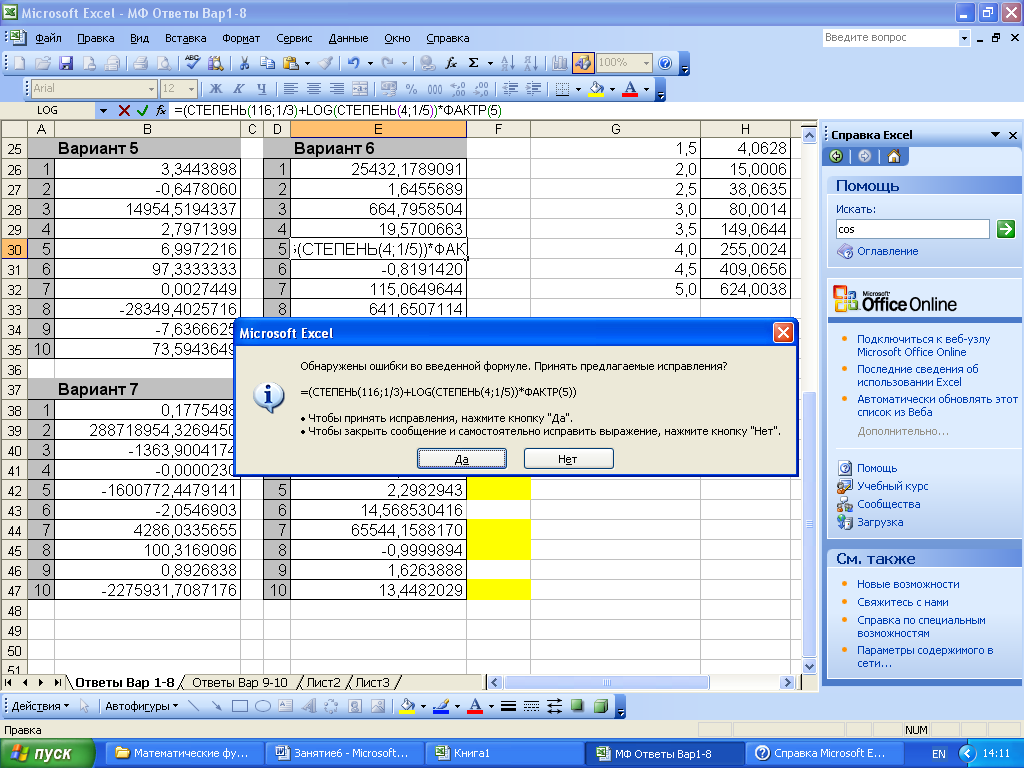Click the yellow Fill Color swatch in Formatting toolbar

[596, 89]
